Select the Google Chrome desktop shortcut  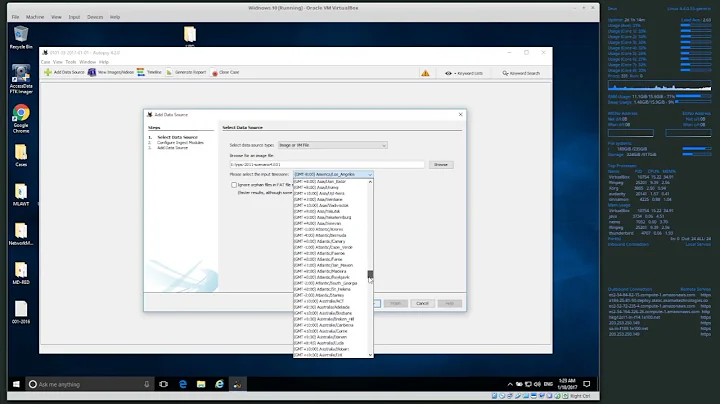tap(21, 118)
